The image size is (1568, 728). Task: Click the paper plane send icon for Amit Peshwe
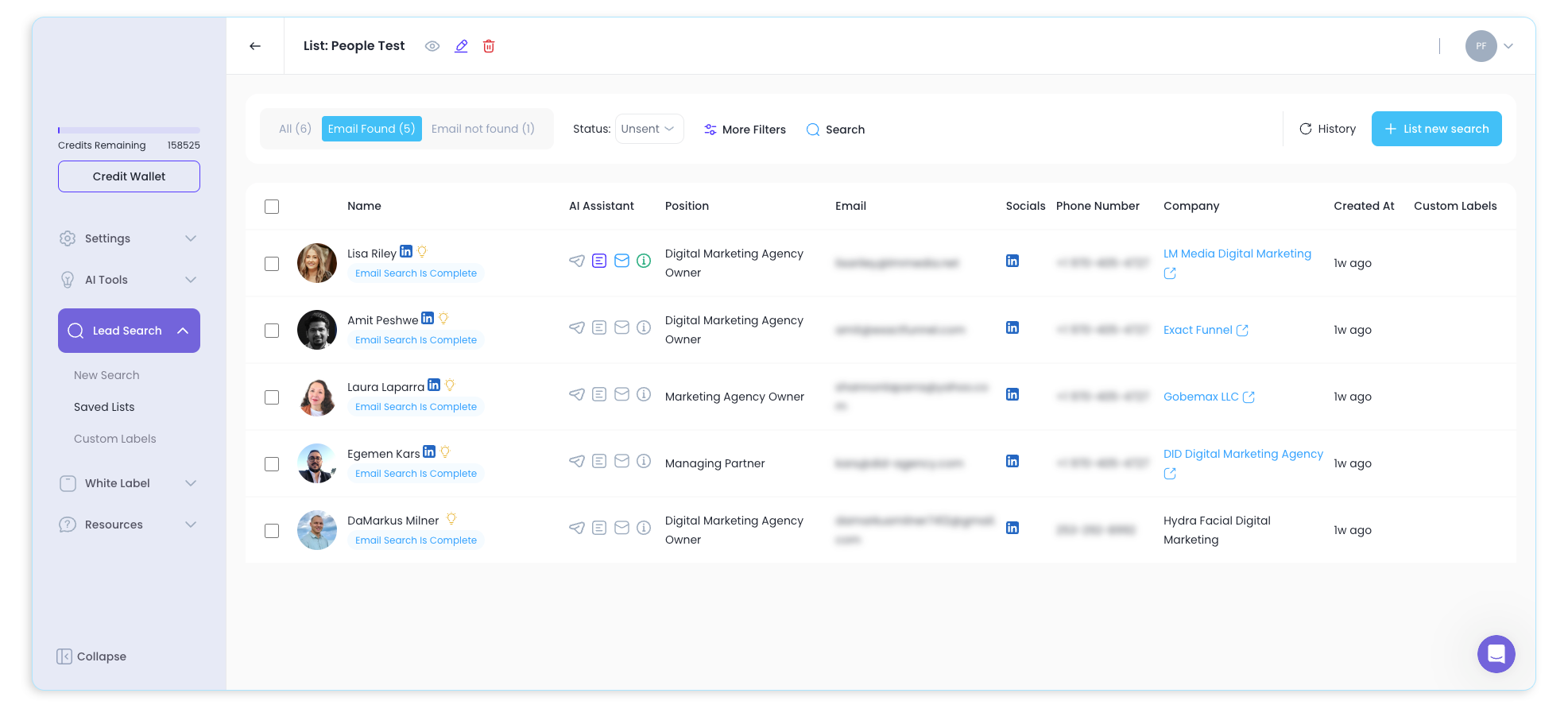(577, 327)
